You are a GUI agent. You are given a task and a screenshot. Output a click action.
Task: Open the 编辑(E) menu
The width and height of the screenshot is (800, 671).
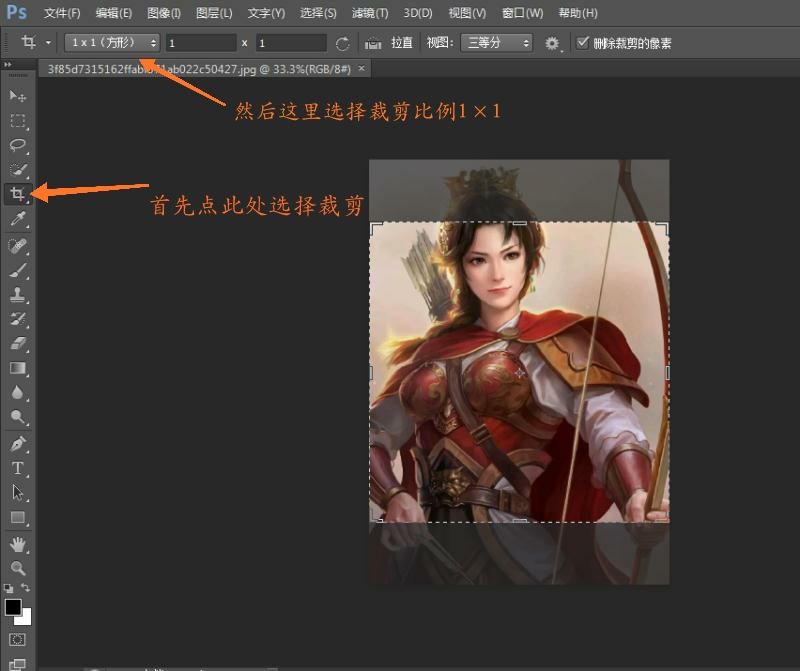pos(114,13)
